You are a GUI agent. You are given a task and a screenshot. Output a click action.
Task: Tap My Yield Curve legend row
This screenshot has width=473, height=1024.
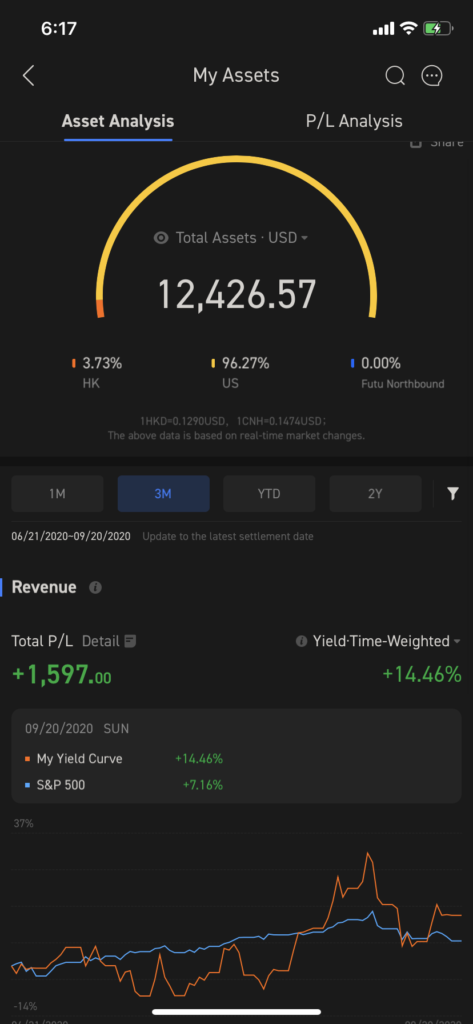pyautogui.click(x=124, y=759)
